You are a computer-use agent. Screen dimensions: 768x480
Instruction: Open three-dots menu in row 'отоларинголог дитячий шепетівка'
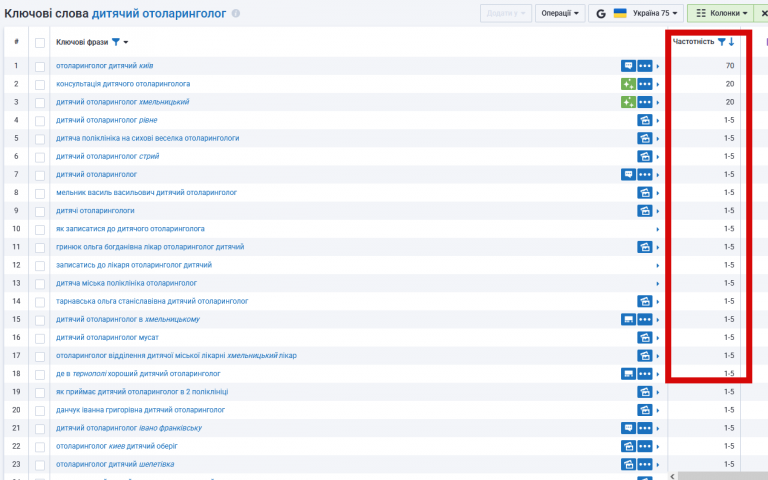[645, 464]
